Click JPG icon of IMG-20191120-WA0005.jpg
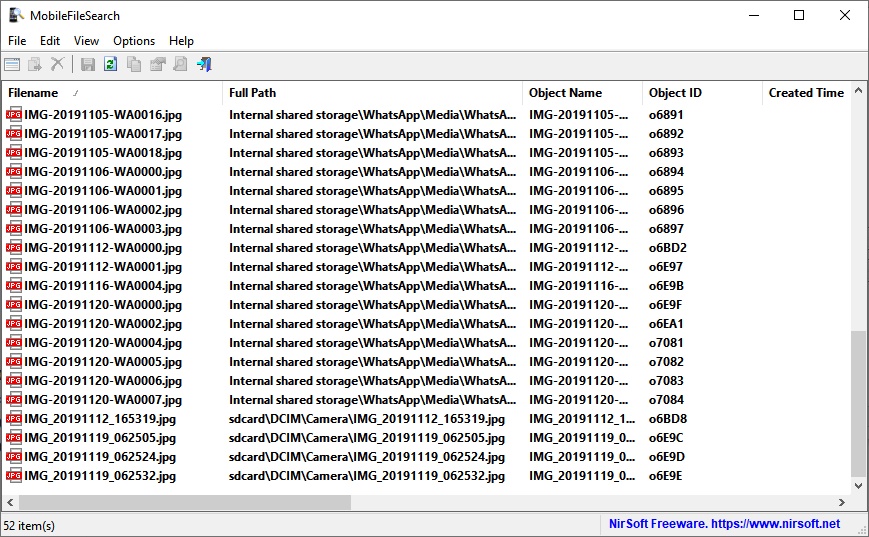This screenshot has width=869, height=537. [14, 362]
